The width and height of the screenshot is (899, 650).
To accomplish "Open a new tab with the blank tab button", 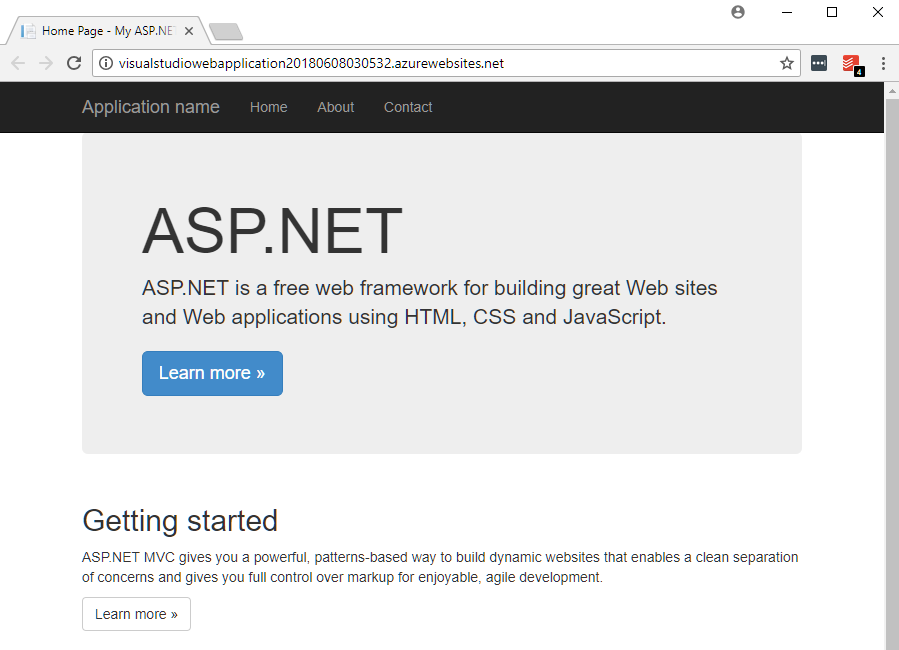I will tap(226, 32).
